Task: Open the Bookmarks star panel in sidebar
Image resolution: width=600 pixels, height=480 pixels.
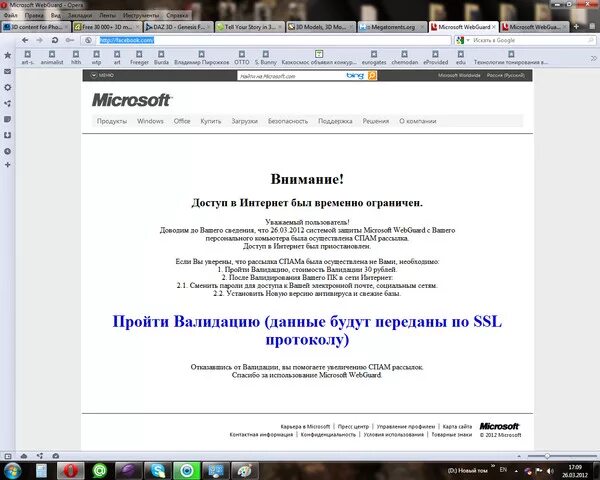Action: coord(7,55)
